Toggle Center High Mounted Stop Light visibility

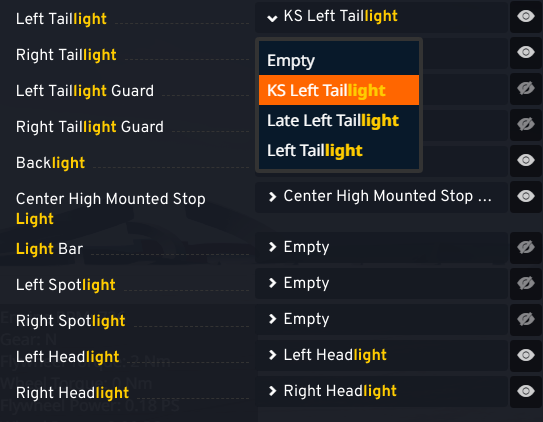pos(526,196)
